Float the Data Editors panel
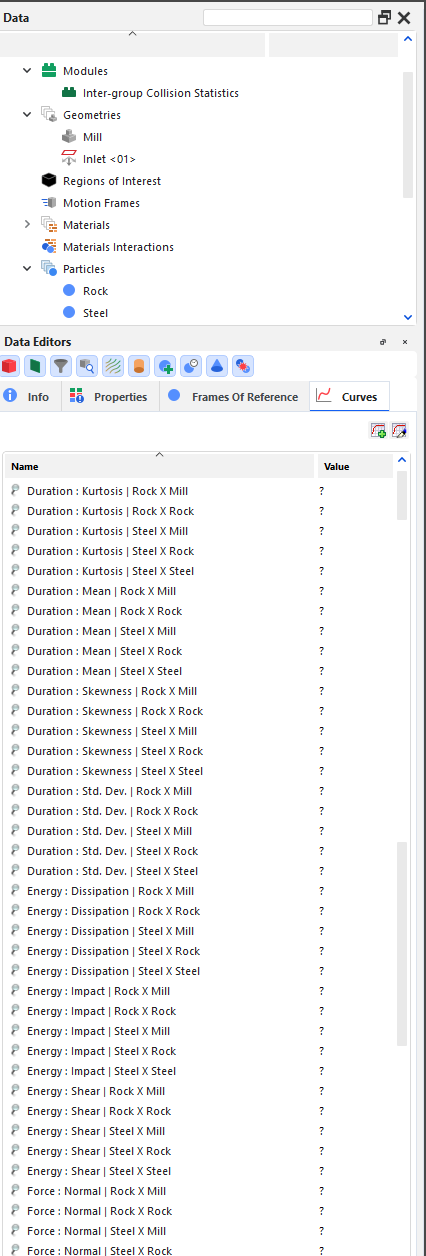The height and width of the screenshot is (1256, 426). point(383,342)
